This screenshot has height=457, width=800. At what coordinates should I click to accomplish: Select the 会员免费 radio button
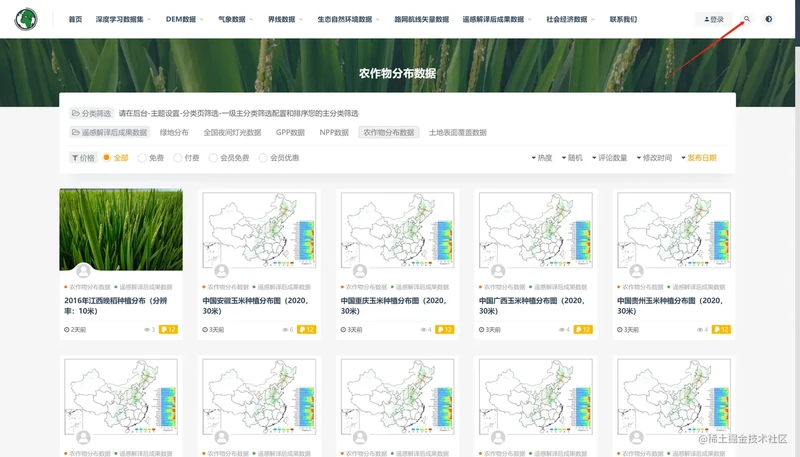(213, 158)
